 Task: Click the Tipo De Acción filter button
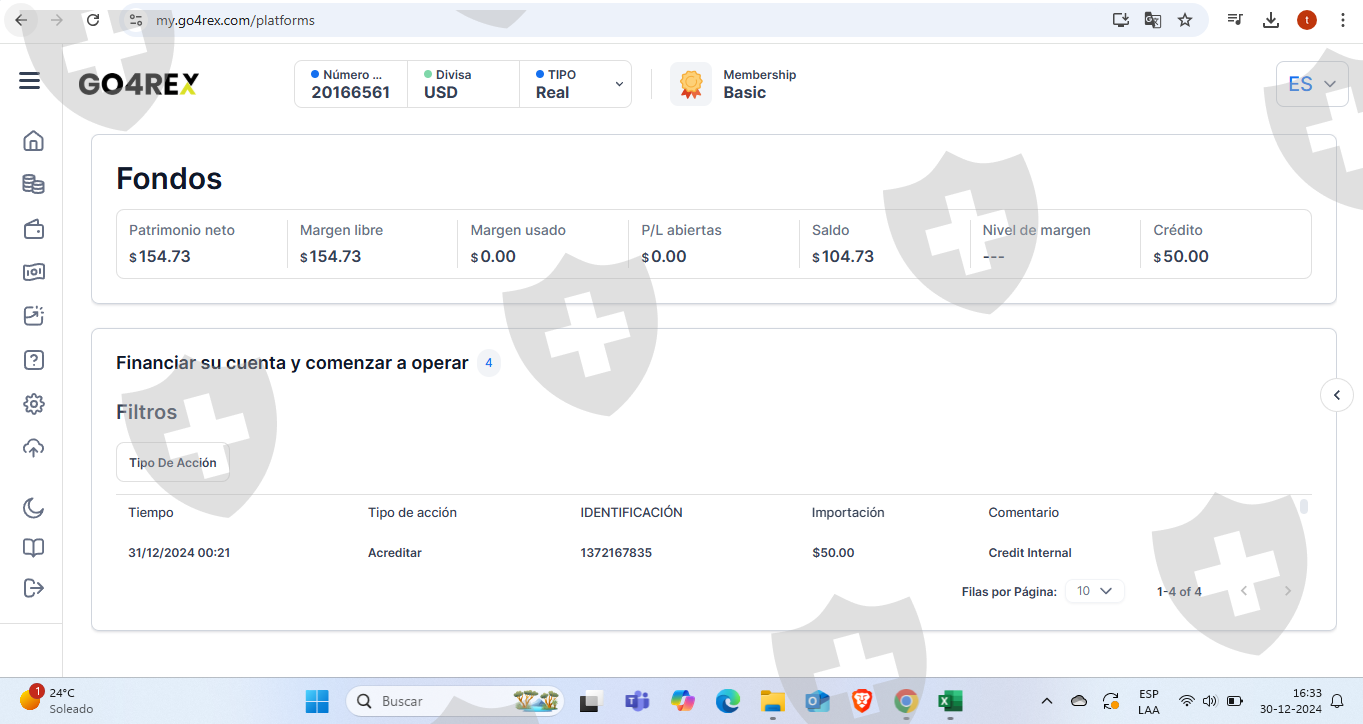tap(173, 463)
